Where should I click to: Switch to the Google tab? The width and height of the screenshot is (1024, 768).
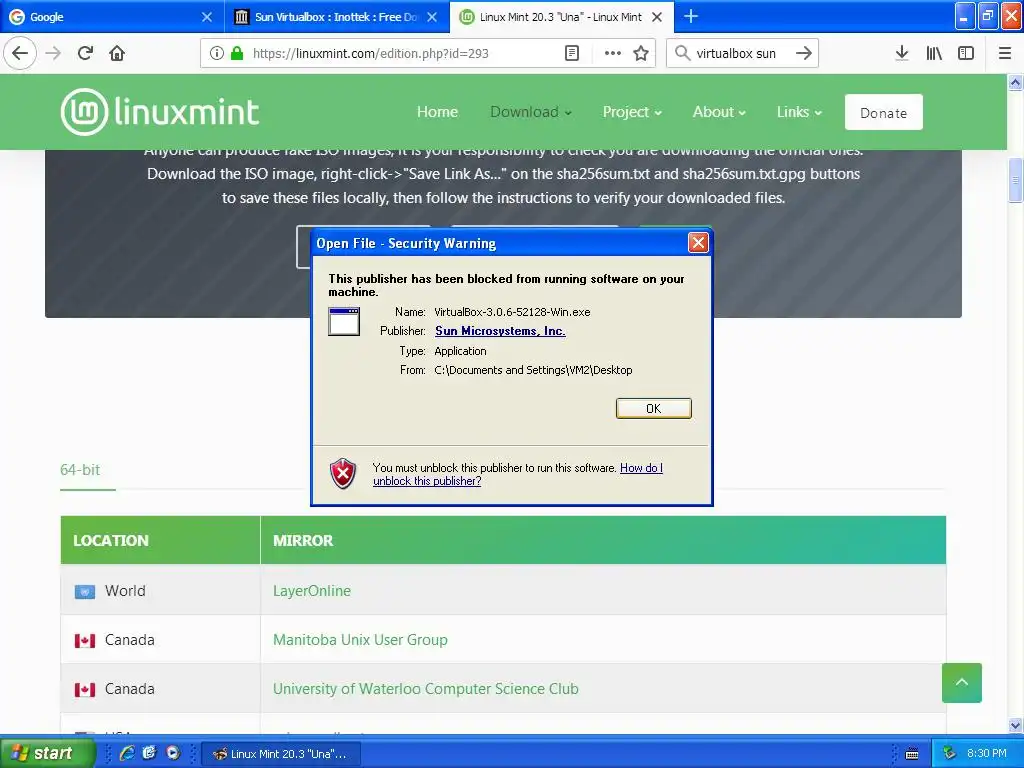click(112, 17)
